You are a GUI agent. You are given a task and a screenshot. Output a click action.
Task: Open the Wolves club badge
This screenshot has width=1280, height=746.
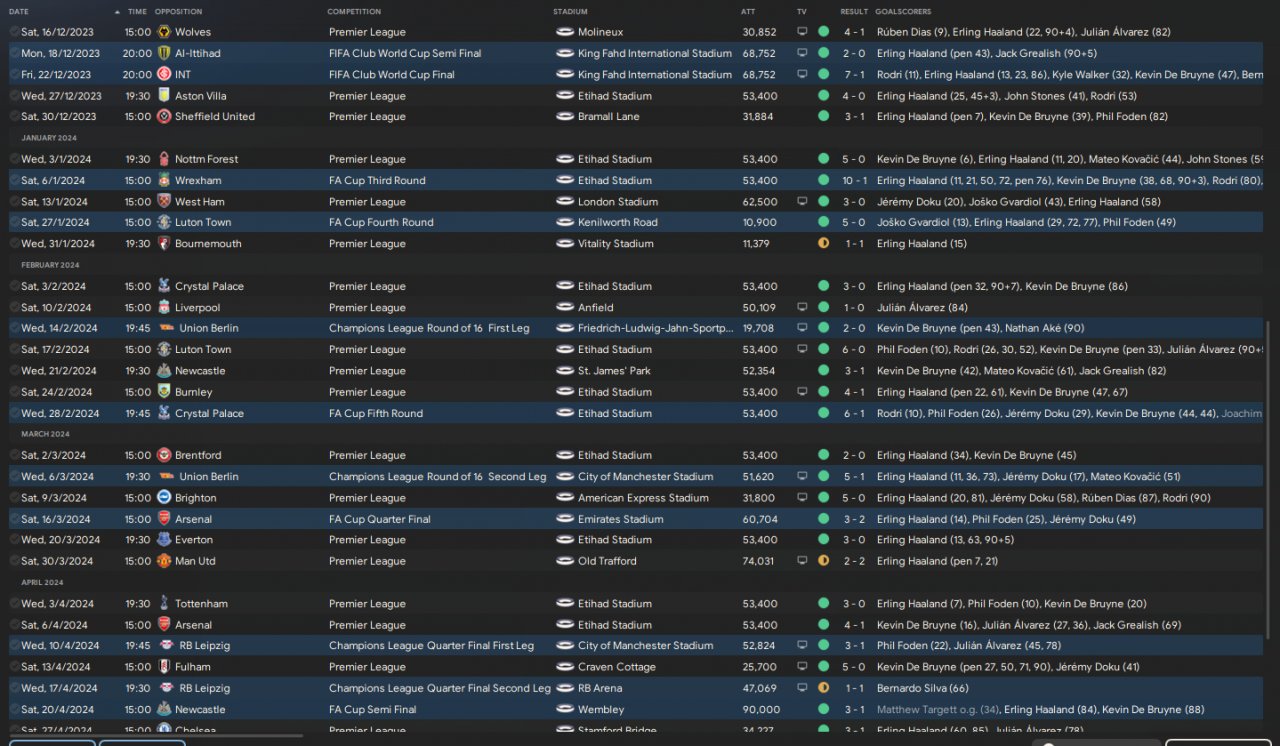pyautogui.click(x=164, y=32)
